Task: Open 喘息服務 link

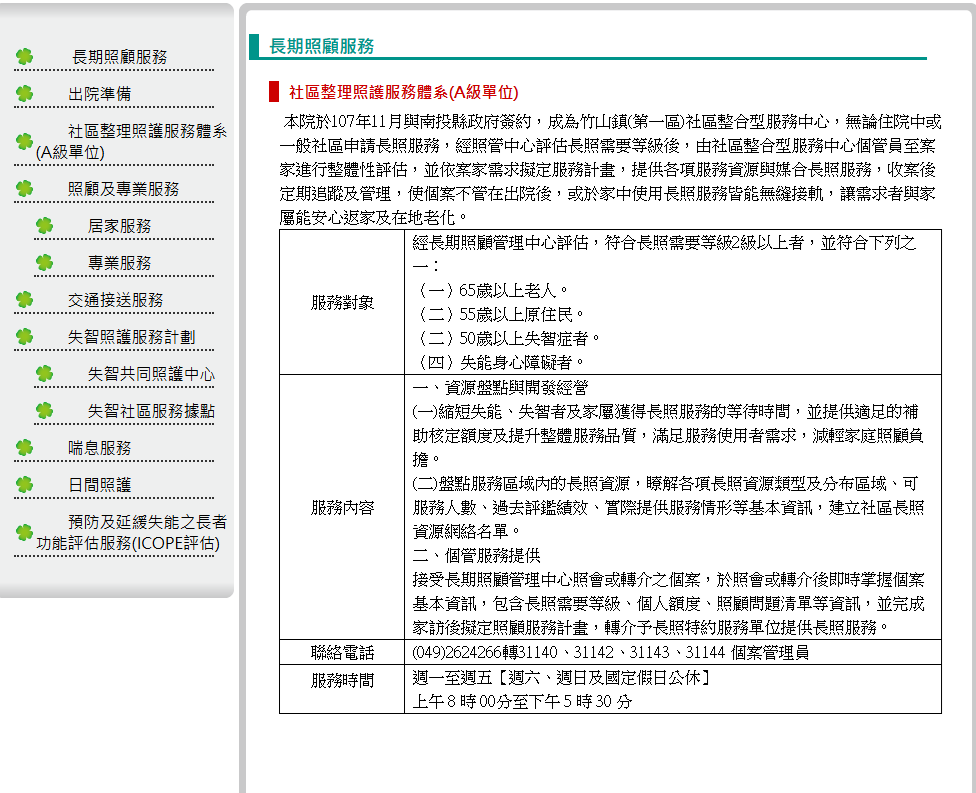Action: [100, 448]
